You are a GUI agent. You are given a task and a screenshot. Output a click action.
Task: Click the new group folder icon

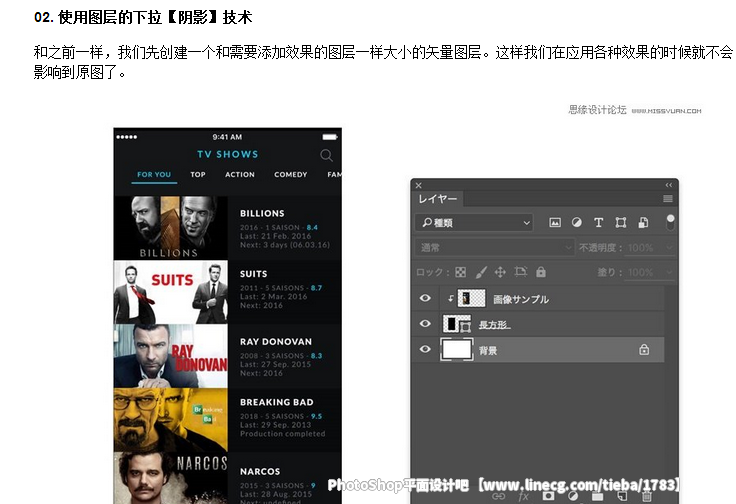[x=597, y=496]
